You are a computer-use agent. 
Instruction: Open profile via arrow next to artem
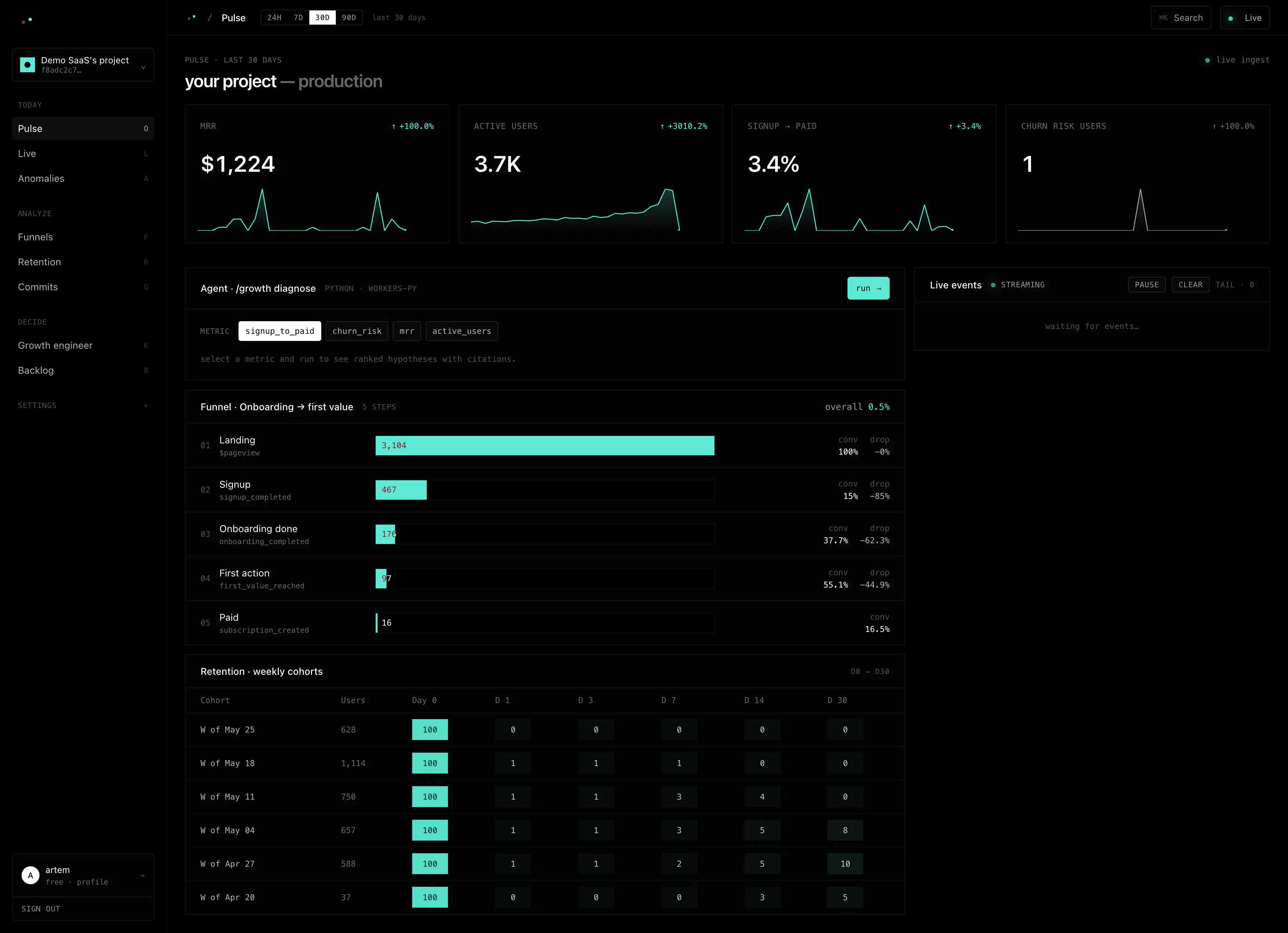tap(142, 876)
